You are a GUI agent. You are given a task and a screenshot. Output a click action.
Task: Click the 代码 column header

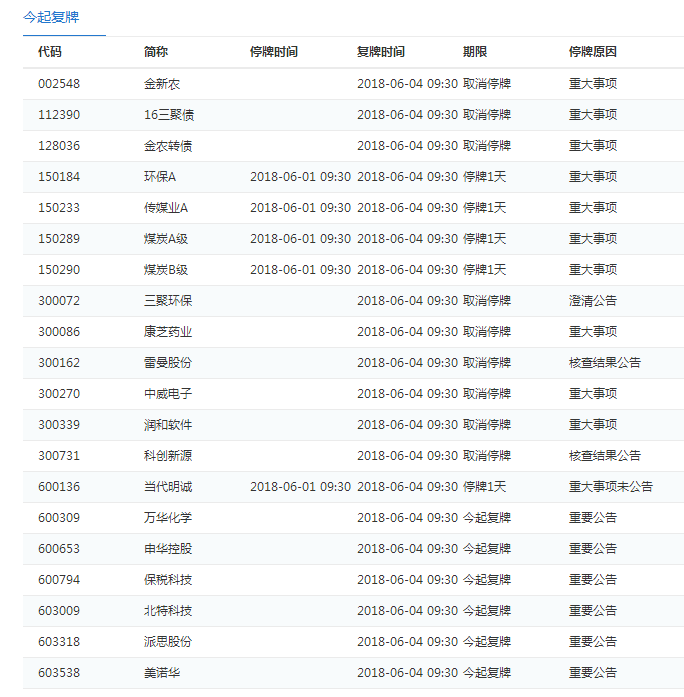click(x=49, y=52)
